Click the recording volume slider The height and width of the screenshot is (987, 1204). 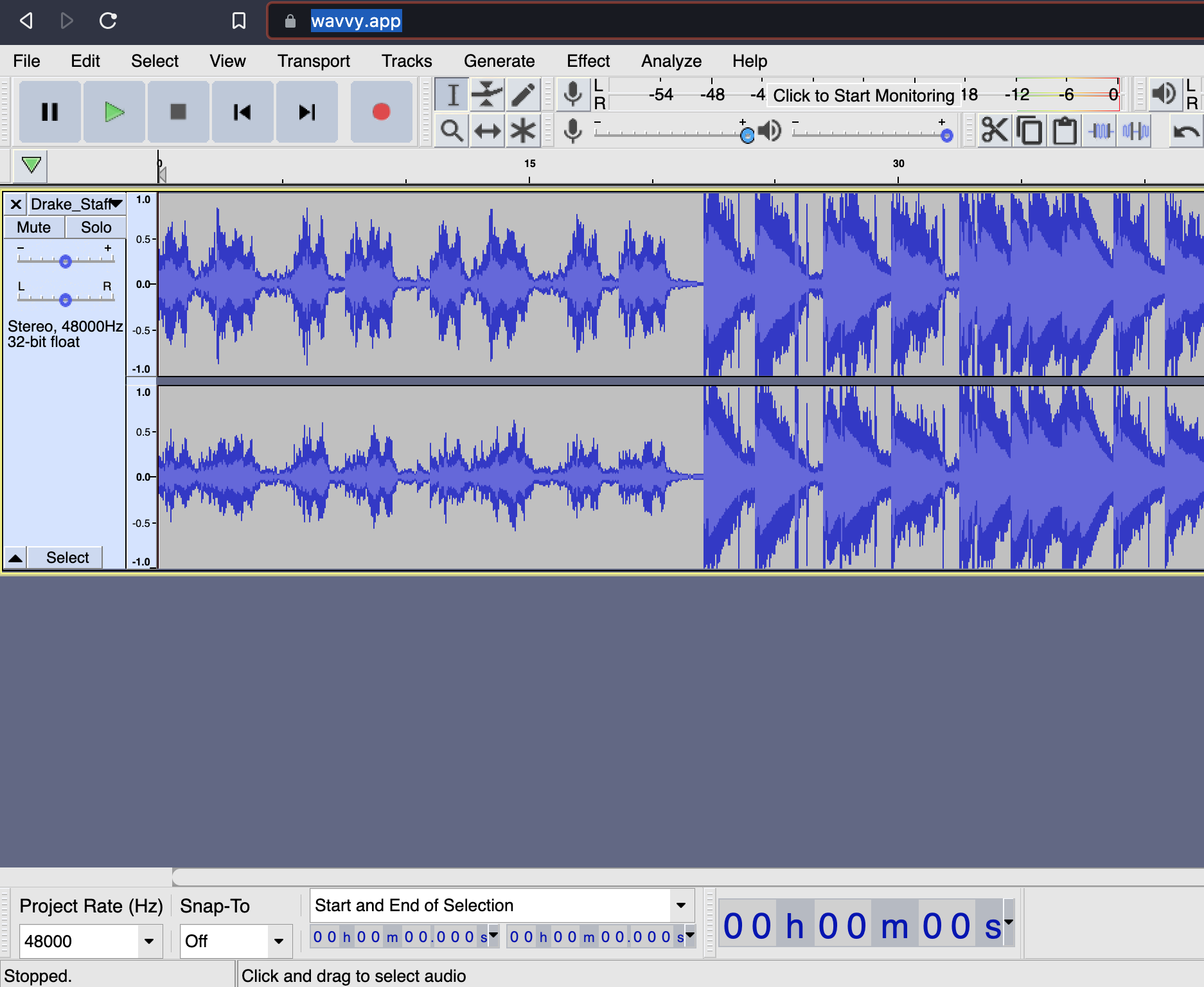pyautogui.click(x=672, y=134)
